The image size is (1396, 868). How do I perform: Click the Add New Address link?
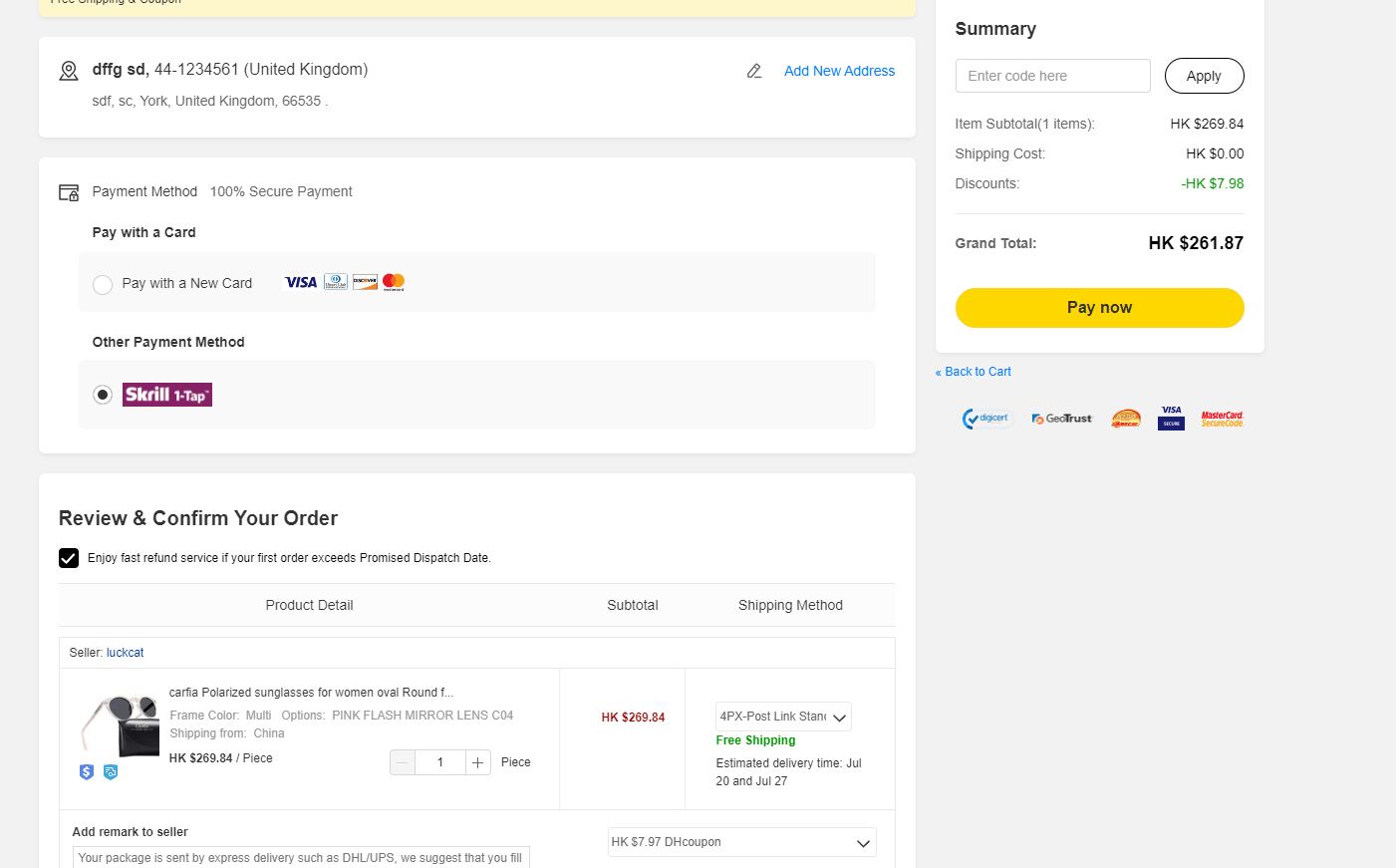point(839,71)
